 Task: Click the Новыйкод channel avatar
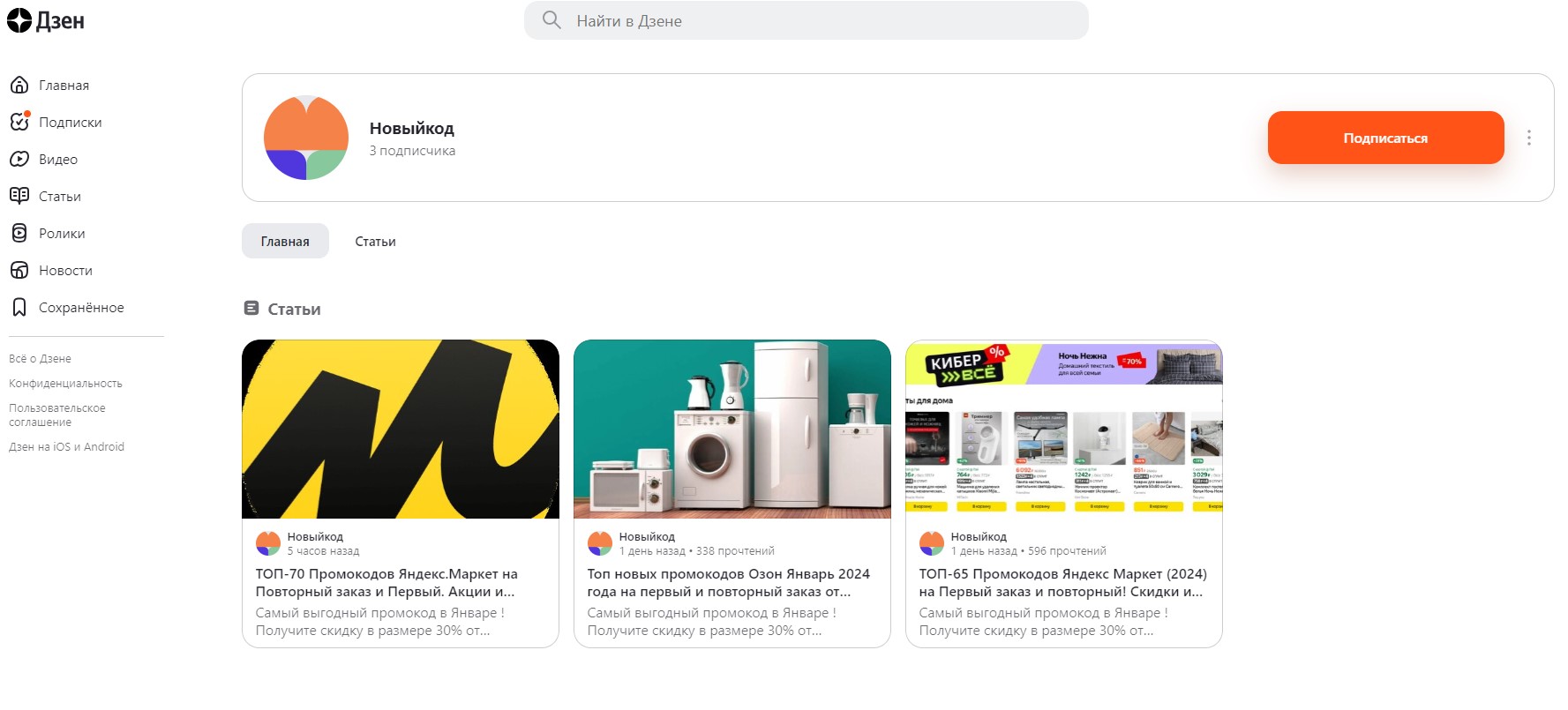coord(306,138)
